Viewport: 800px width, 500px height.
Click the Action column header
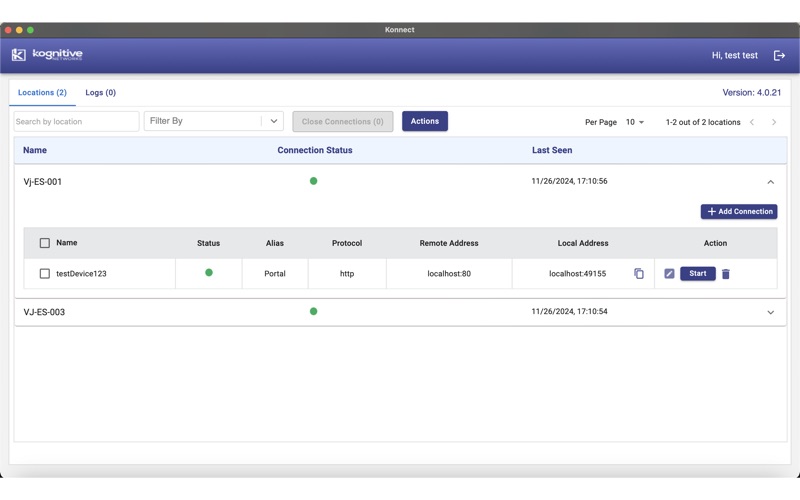click(715, 243)
